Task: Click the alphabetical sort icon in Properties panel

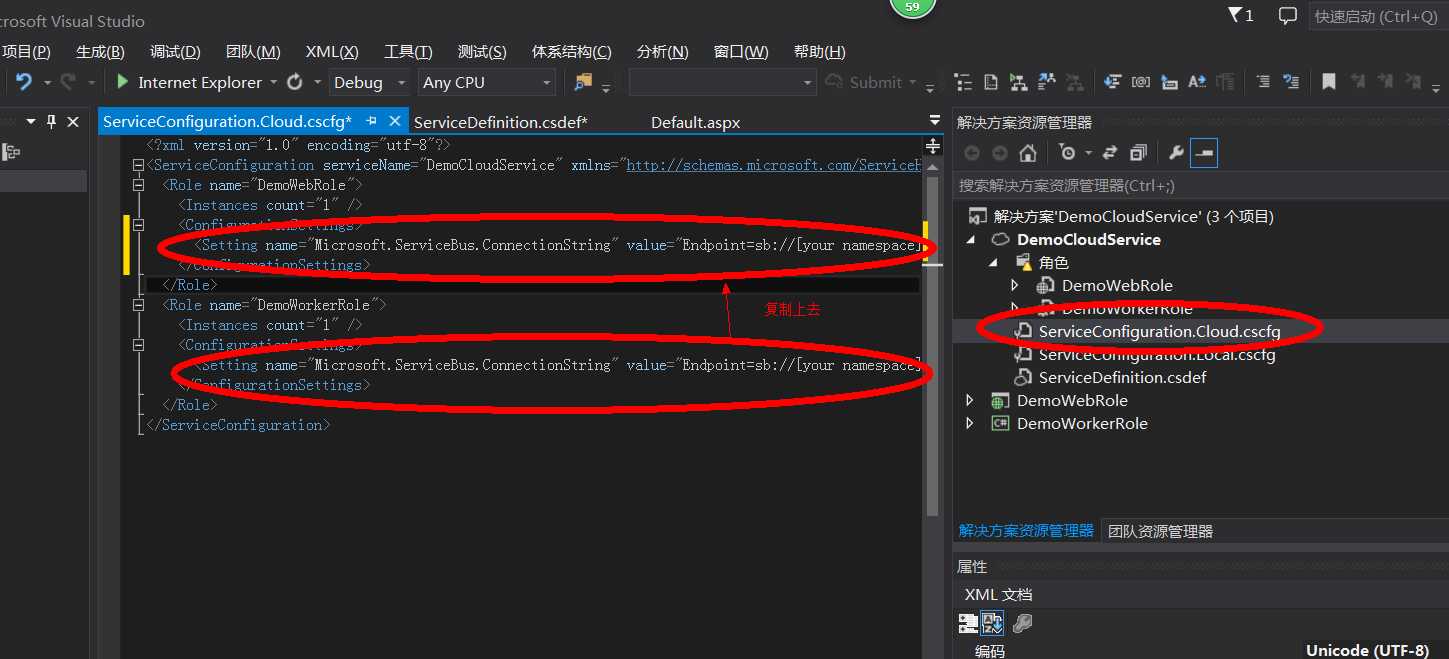Action: [x=992, y=623]
